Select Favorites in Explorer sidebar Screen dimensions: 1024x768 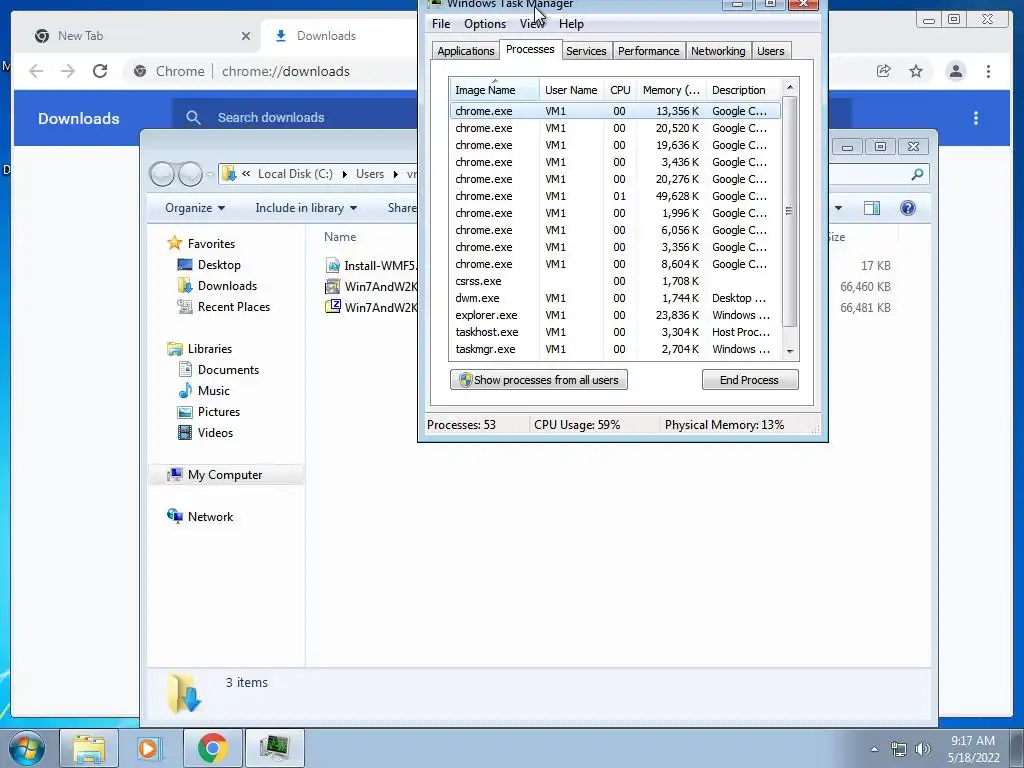click(x=210, y=244)
